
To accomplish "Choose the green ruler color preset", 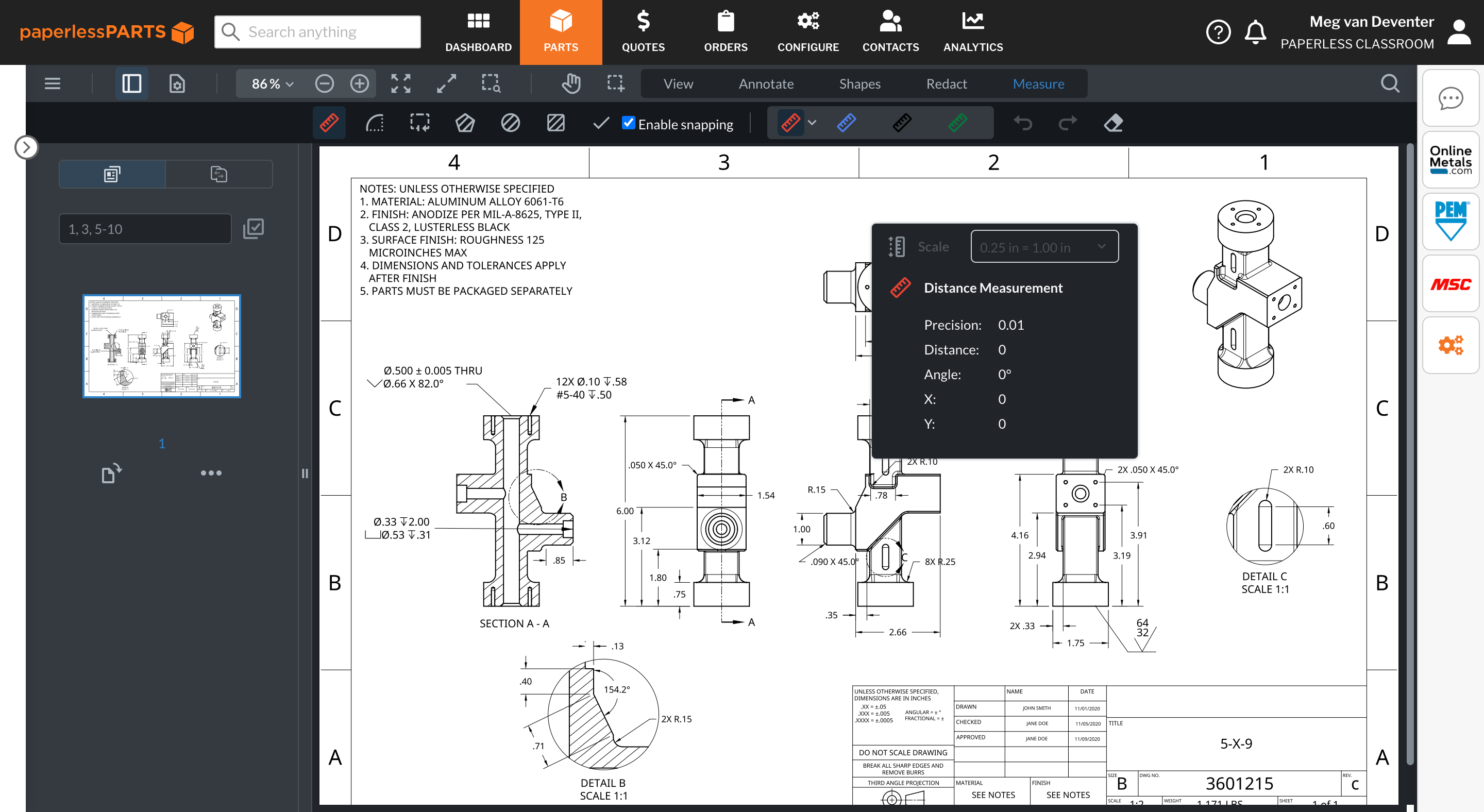I will [957, 123].
